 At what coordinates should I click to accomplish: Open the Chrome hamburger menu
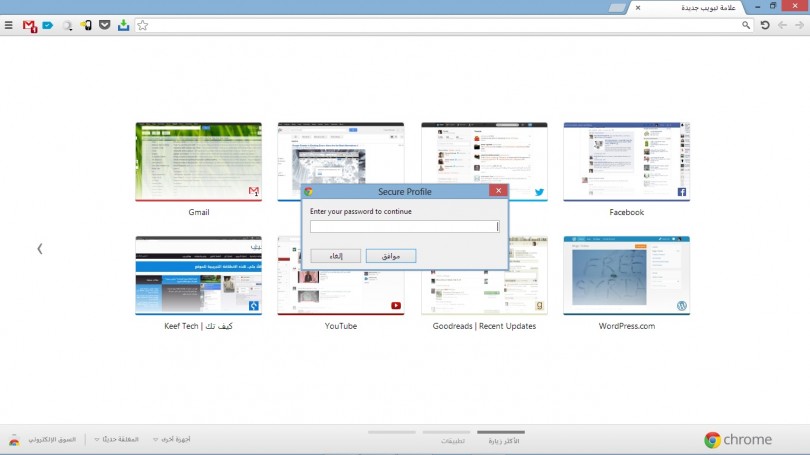pos(8,25)
